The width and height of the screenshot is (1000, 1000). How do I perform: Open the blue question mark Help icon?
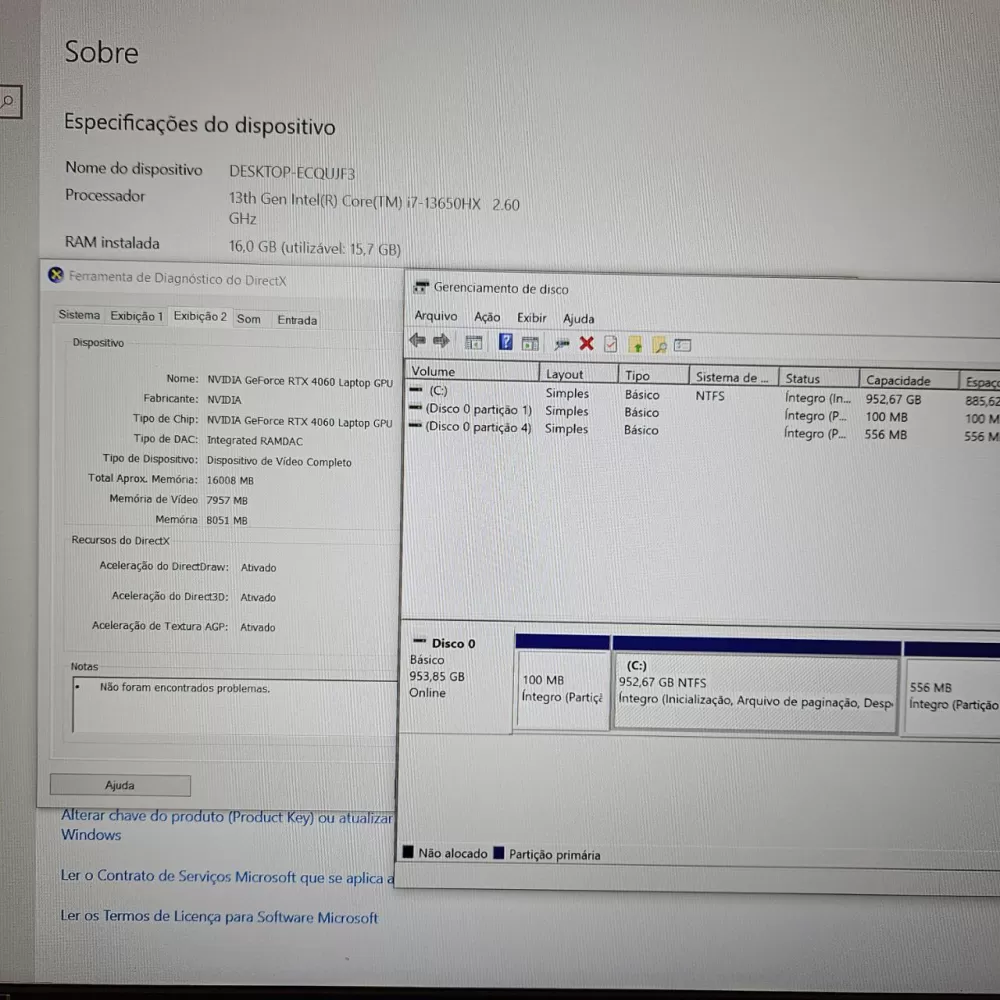pyautogui.click(x=505, y=342)
